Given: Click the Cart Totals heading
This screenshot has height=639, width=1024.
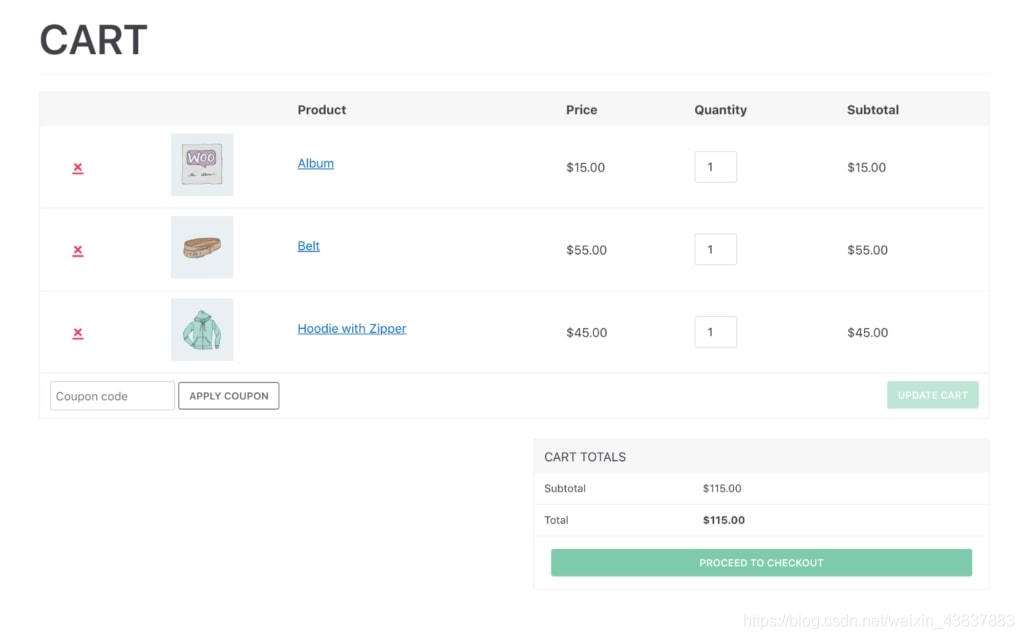Looking at the screenshot, I should coord(585,457).
